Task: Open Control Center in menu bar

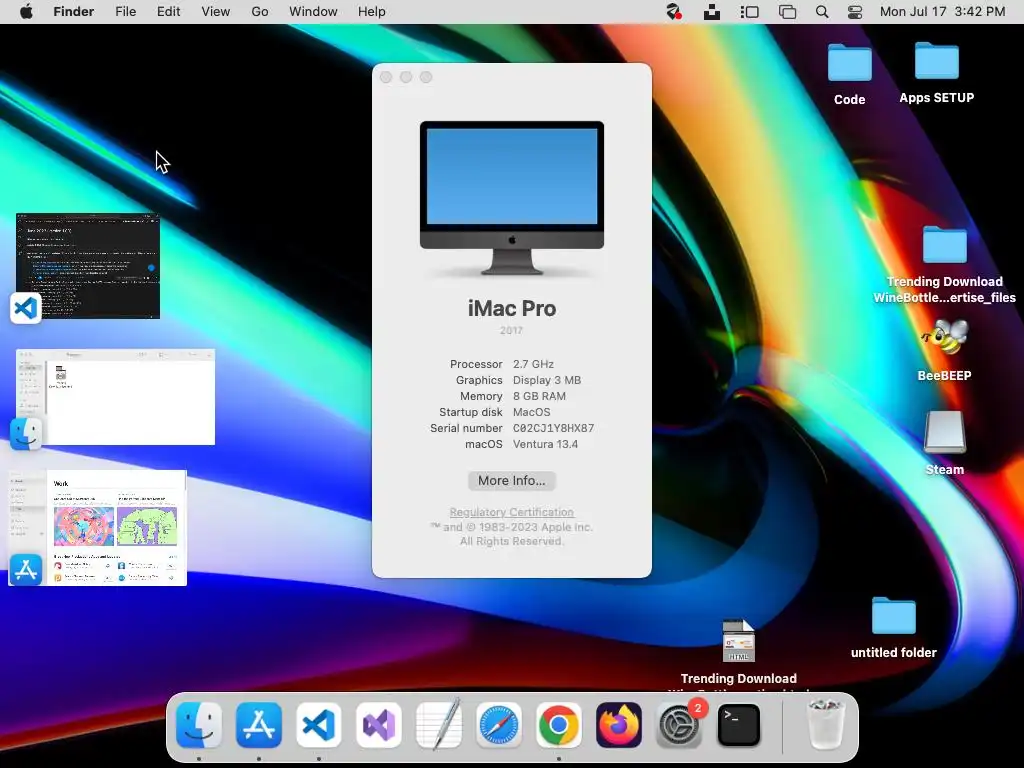Action: pos(855,12)
